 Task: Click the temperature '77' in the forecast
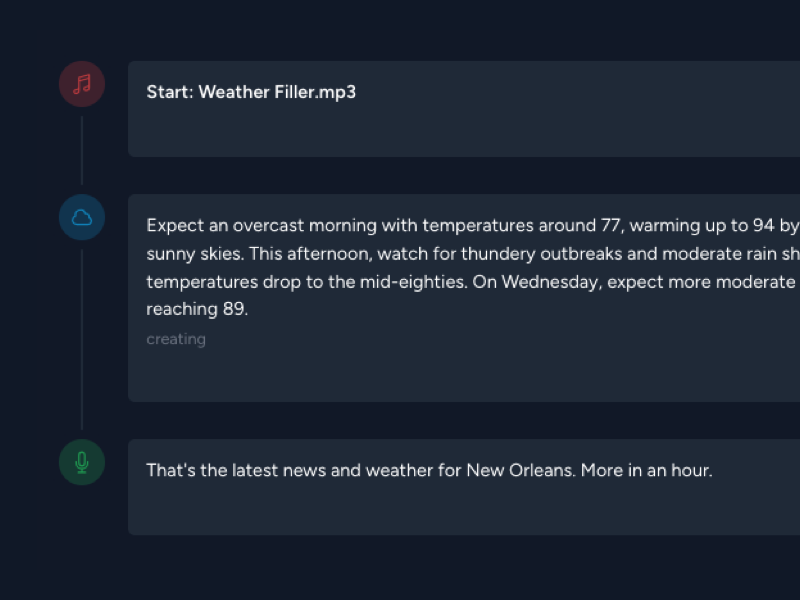[610, 226]
